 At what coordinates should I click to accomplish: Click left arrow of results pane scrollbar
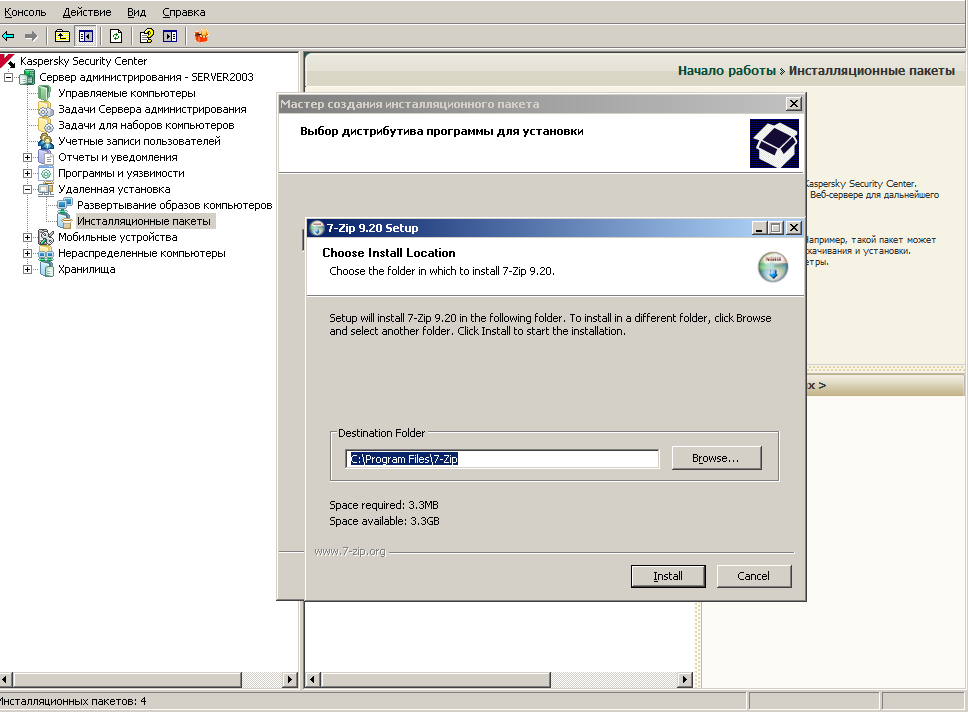312,680
